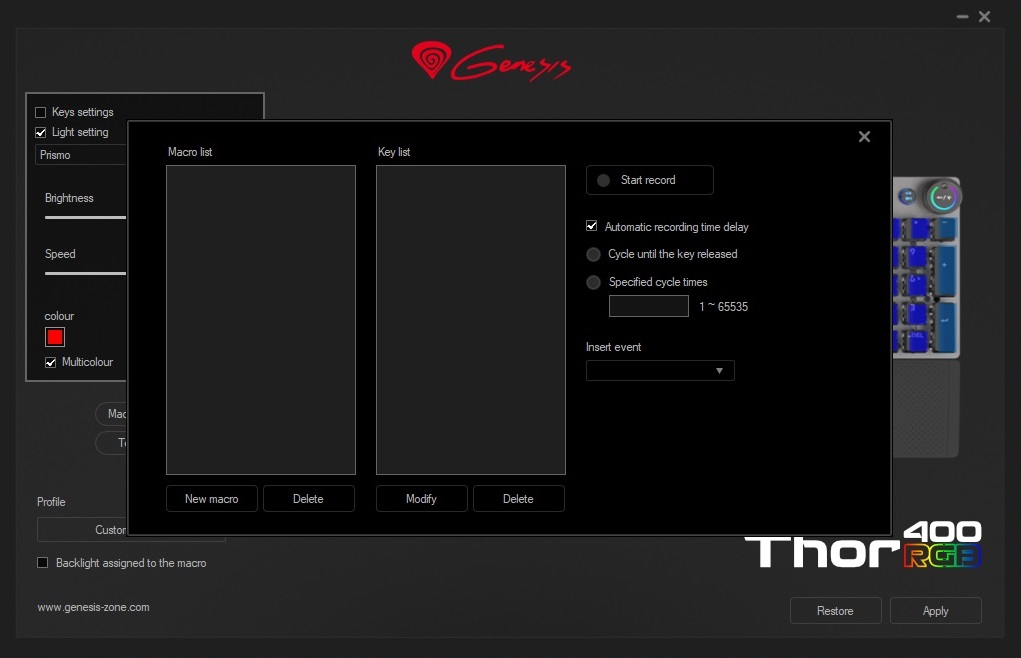This screenshot has width=1021, height=658.
Task: Select Cycle until the key released
Action: pyautogui.click(x=594, y=255)
